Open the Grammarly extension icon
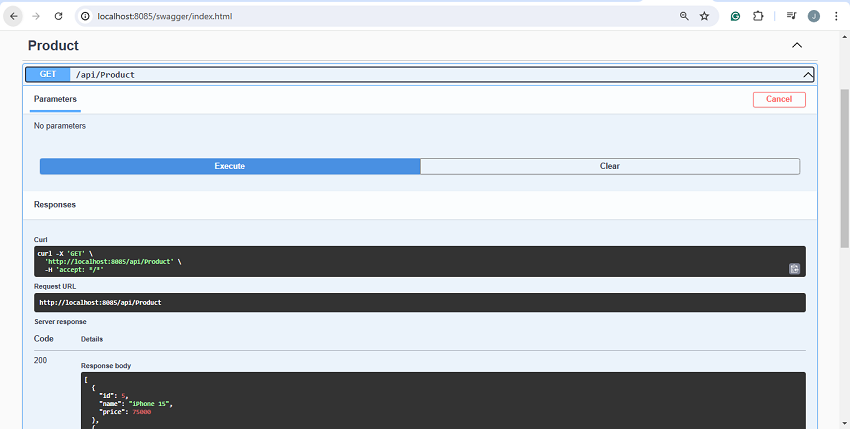The width and height of the screenshot is (850, 429). click(x=735, y=16)
